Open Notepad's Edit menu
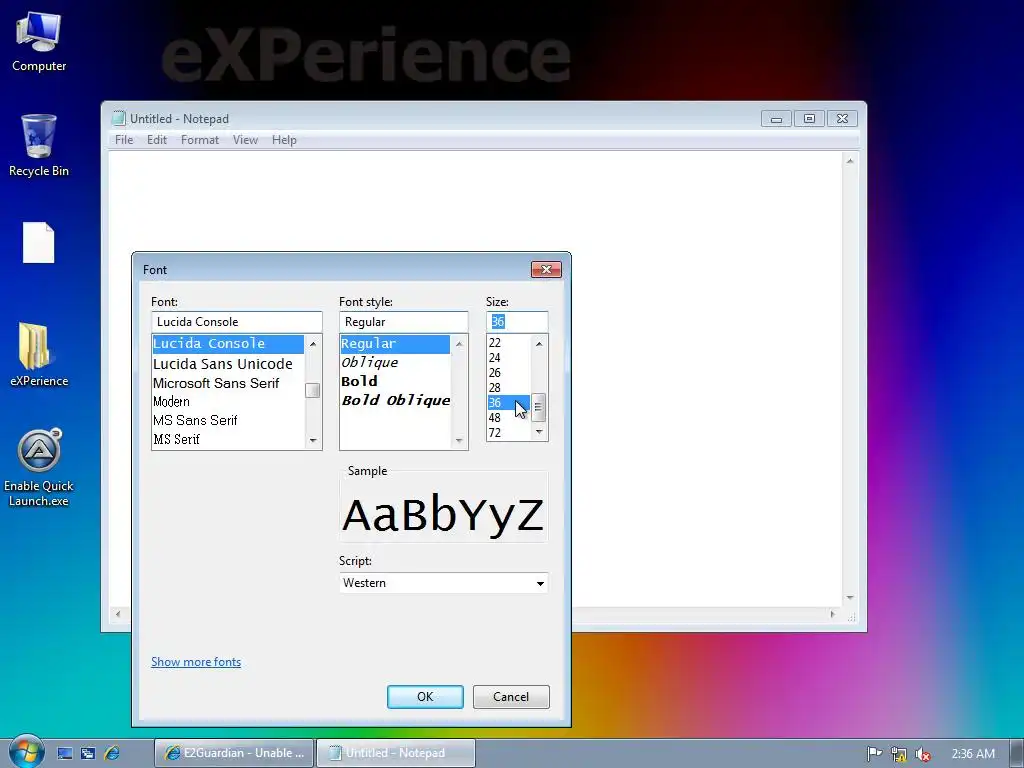This screenshot has height=768, width=1024. [x=157, y=140]
